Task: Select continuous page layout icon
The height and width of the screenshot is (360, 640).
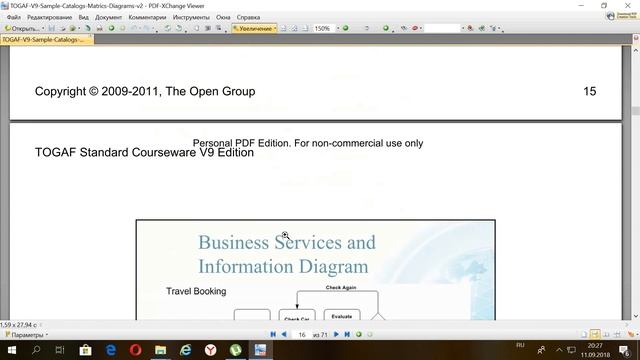Action: [x=595, y=335]
